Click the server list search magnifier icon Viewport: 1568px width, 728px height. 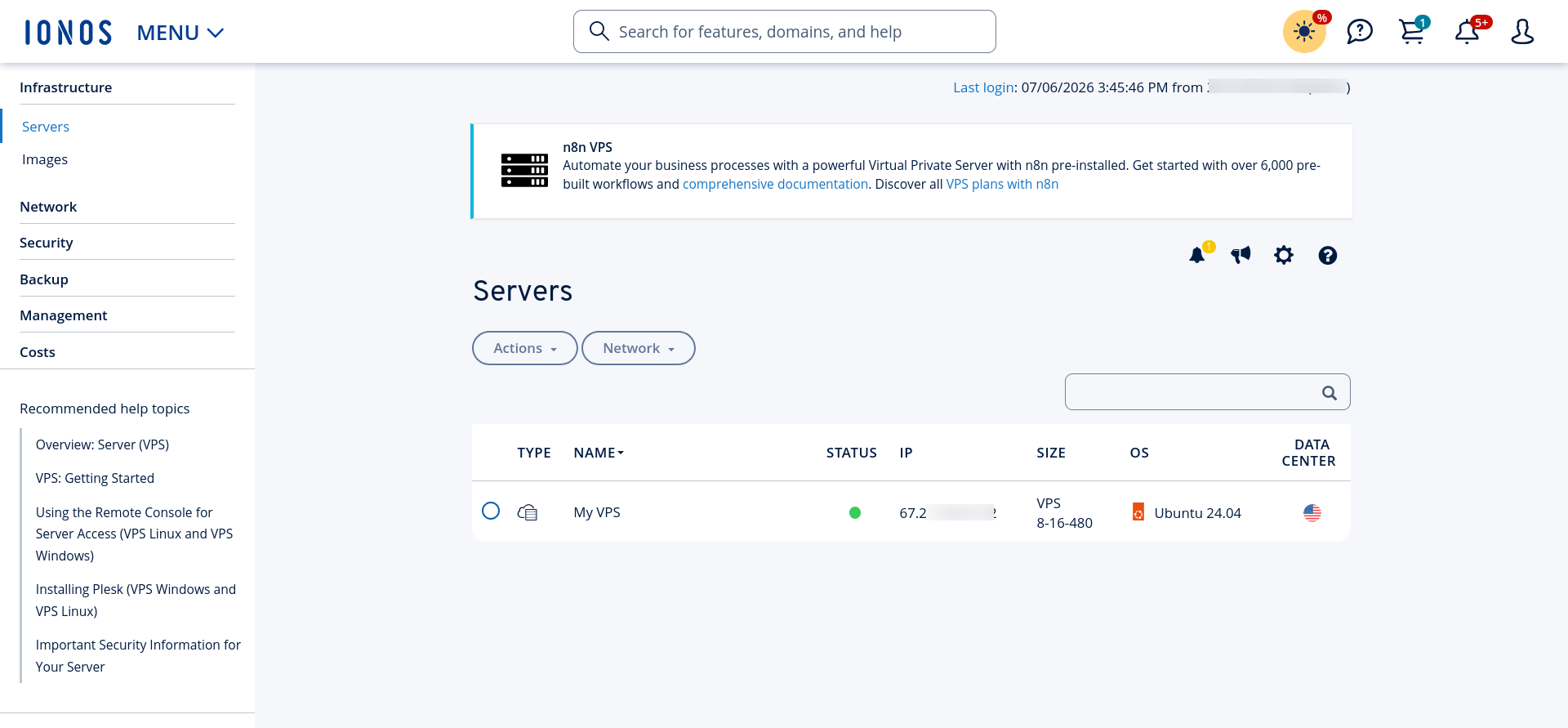(1330, 393)
